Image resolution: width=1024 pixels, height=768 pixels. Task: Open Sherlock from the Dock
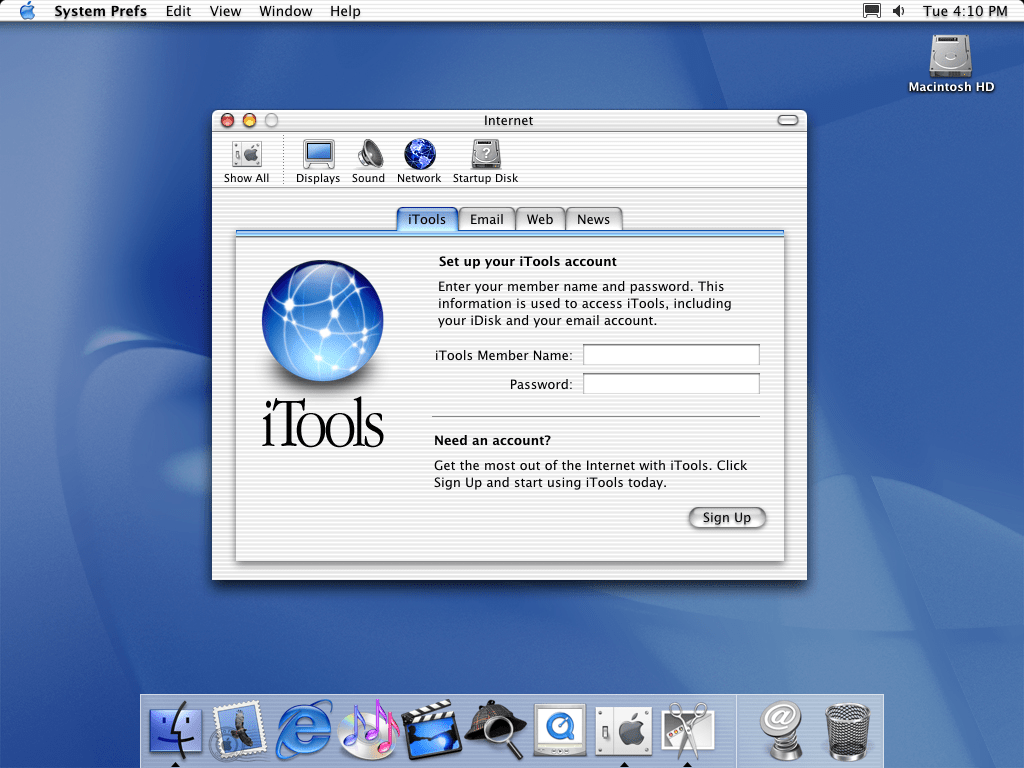point(496,729)
